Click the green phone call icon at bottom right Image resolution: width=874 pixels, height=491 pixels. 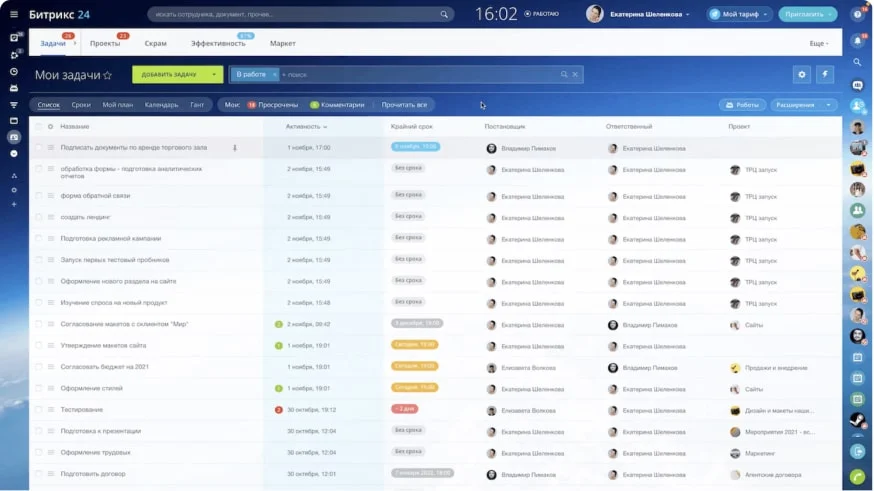pos(857,477)
